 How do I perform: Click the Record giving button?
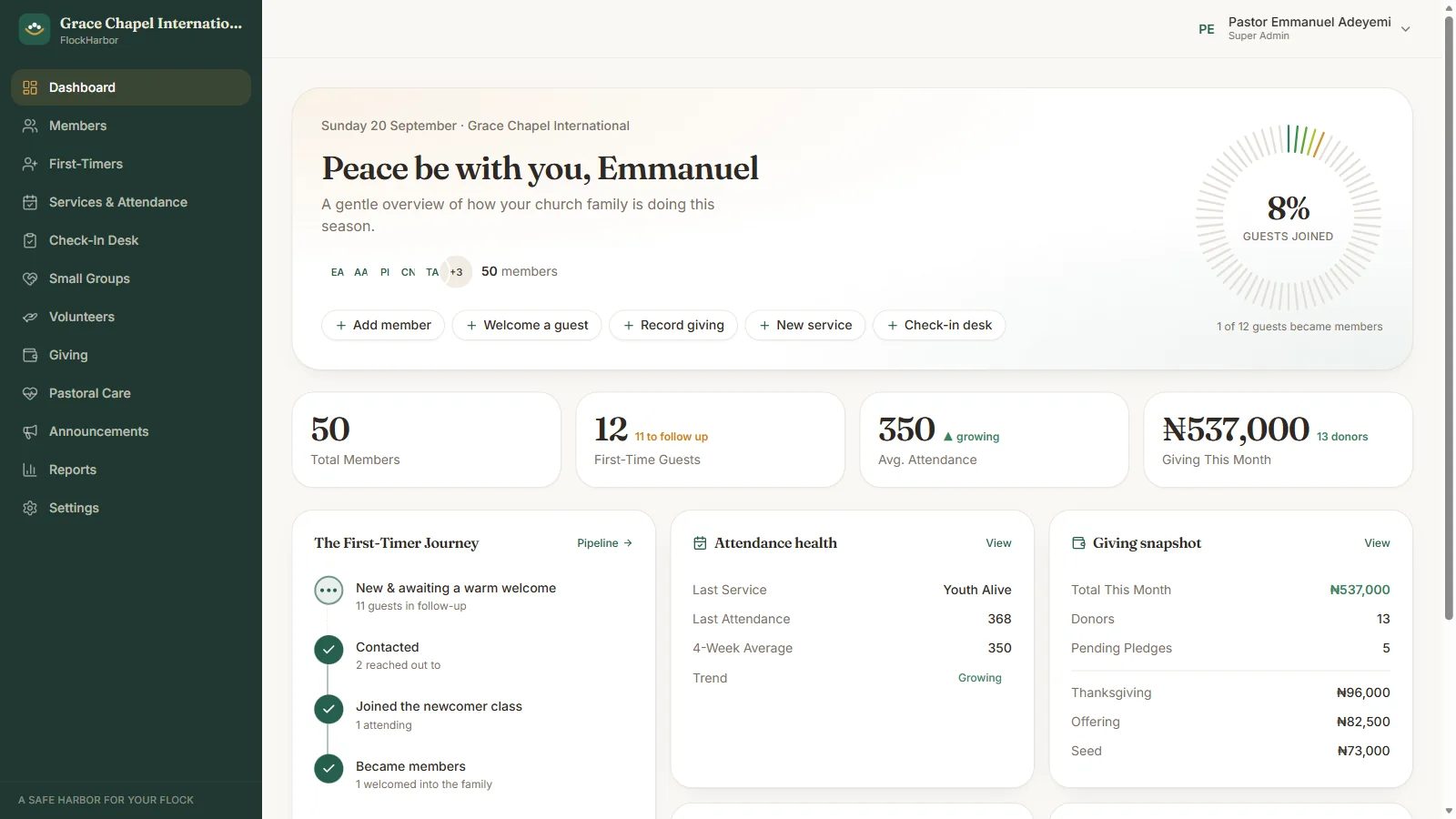pyautogui.click(x=673, y=325)
